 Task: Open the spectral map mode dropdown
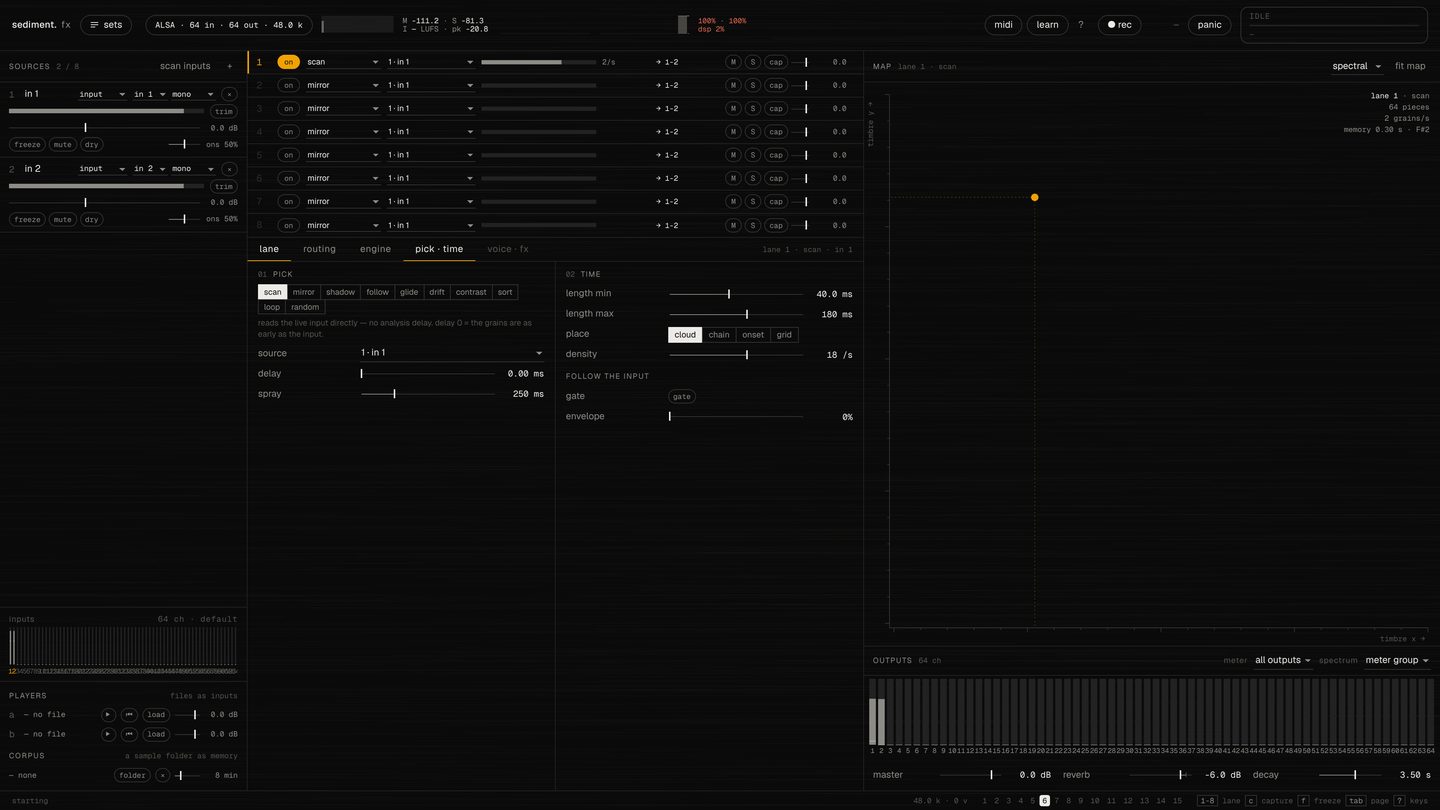[x=1357, y=66]
